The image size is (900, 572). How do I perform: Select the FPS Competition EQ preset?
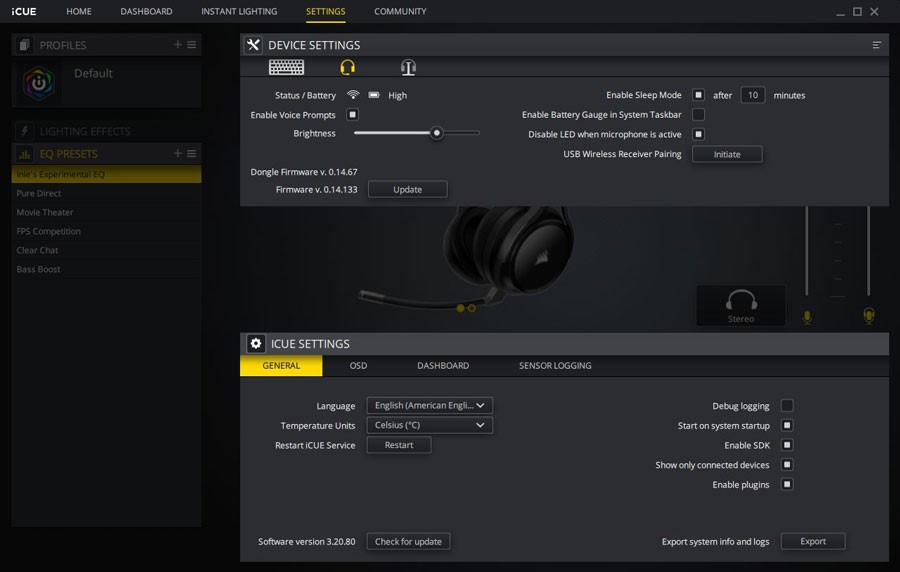(106, 231)
